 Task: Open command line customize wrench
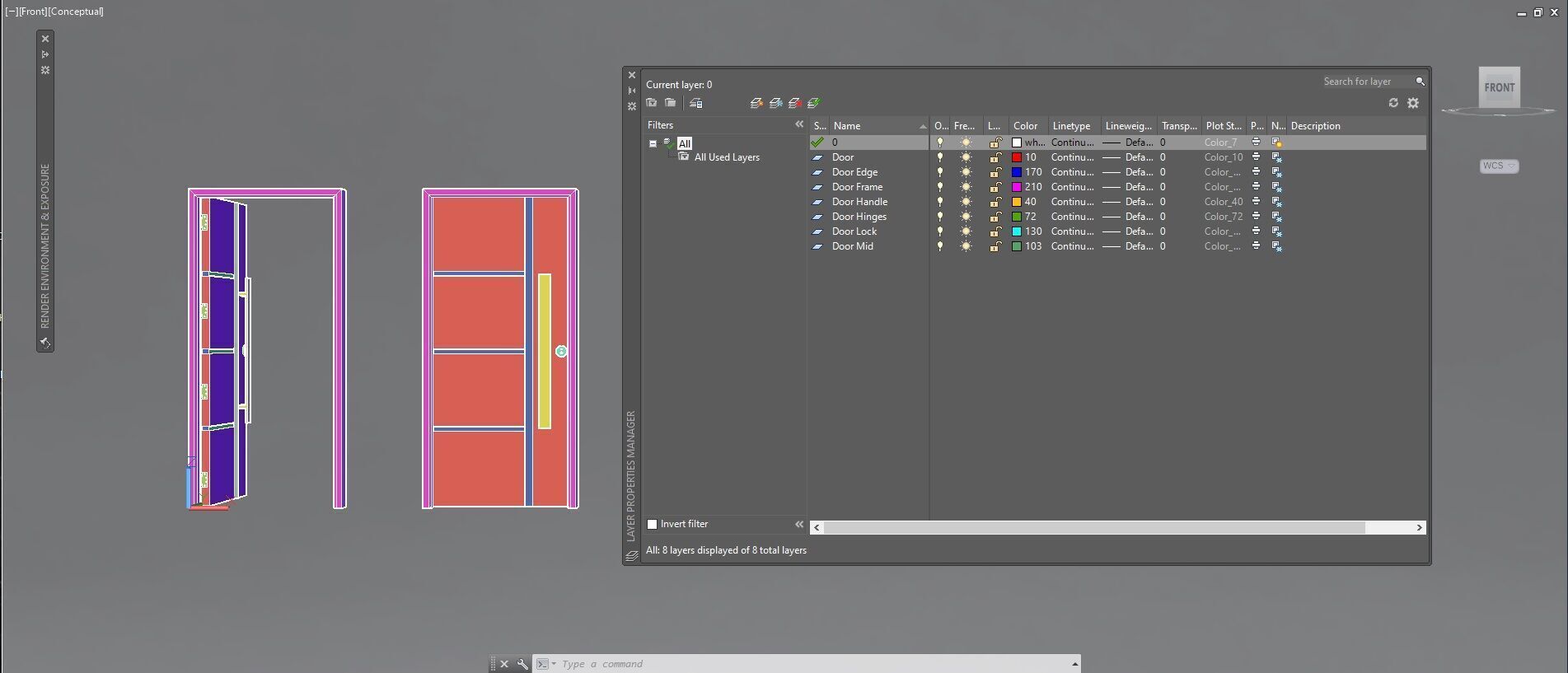coord(522,664)
